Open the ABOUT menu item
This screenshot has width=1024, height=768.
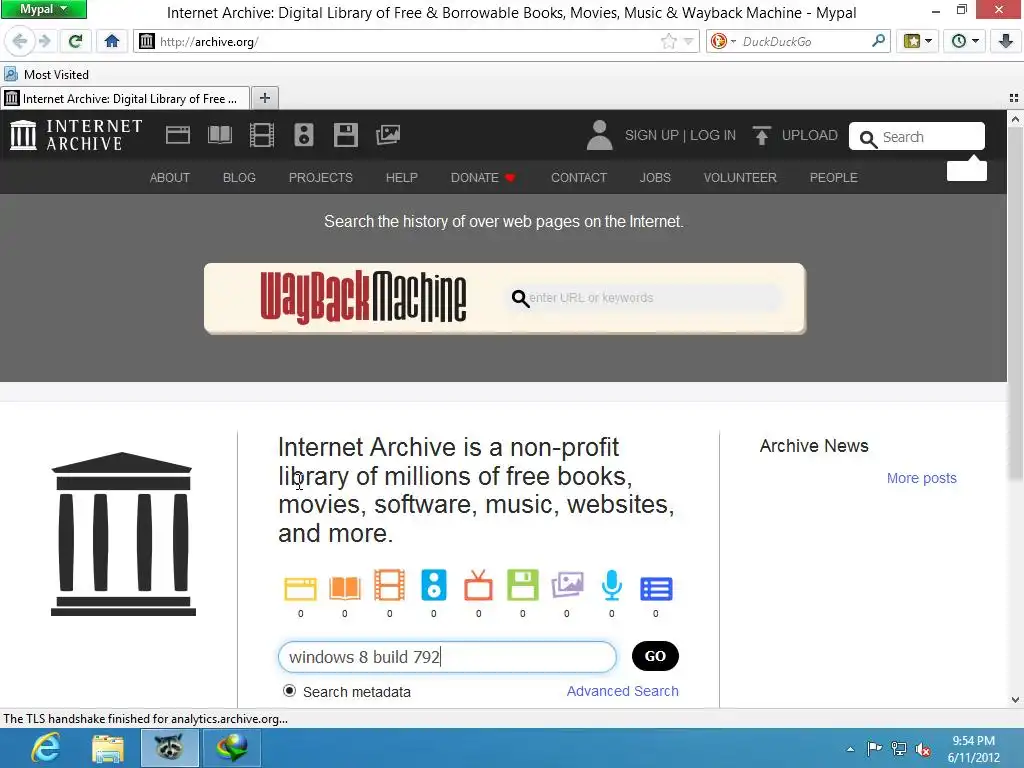pos(170,178)
